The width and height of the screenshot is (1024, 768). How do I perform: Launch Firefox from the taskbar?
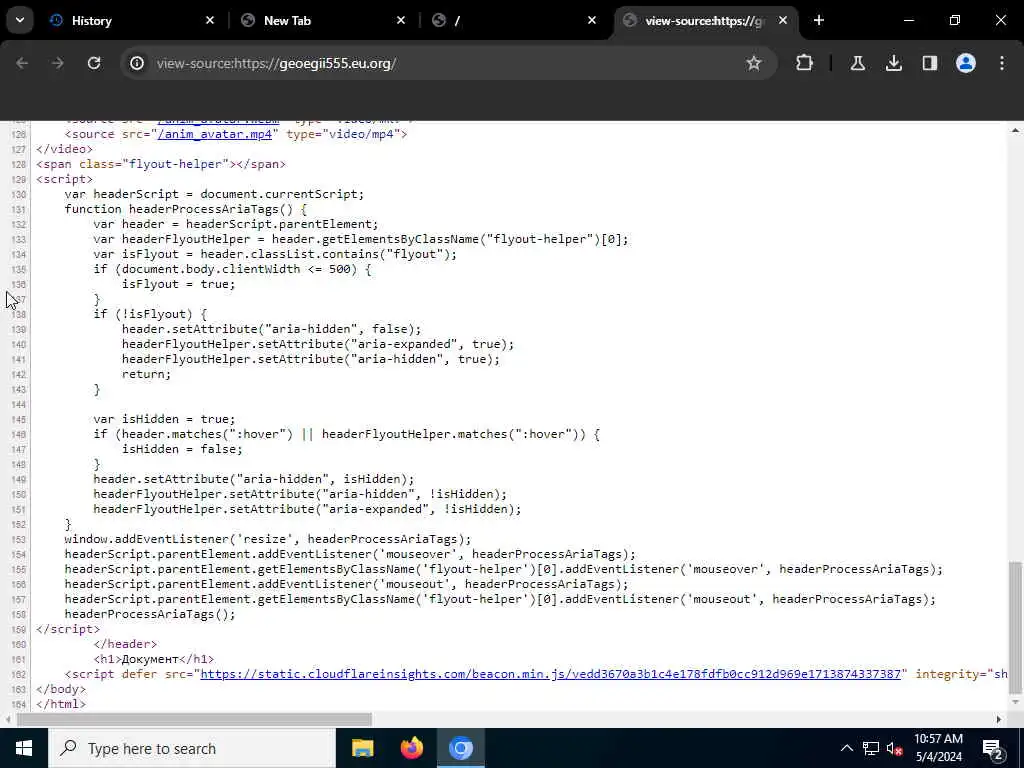411,748
